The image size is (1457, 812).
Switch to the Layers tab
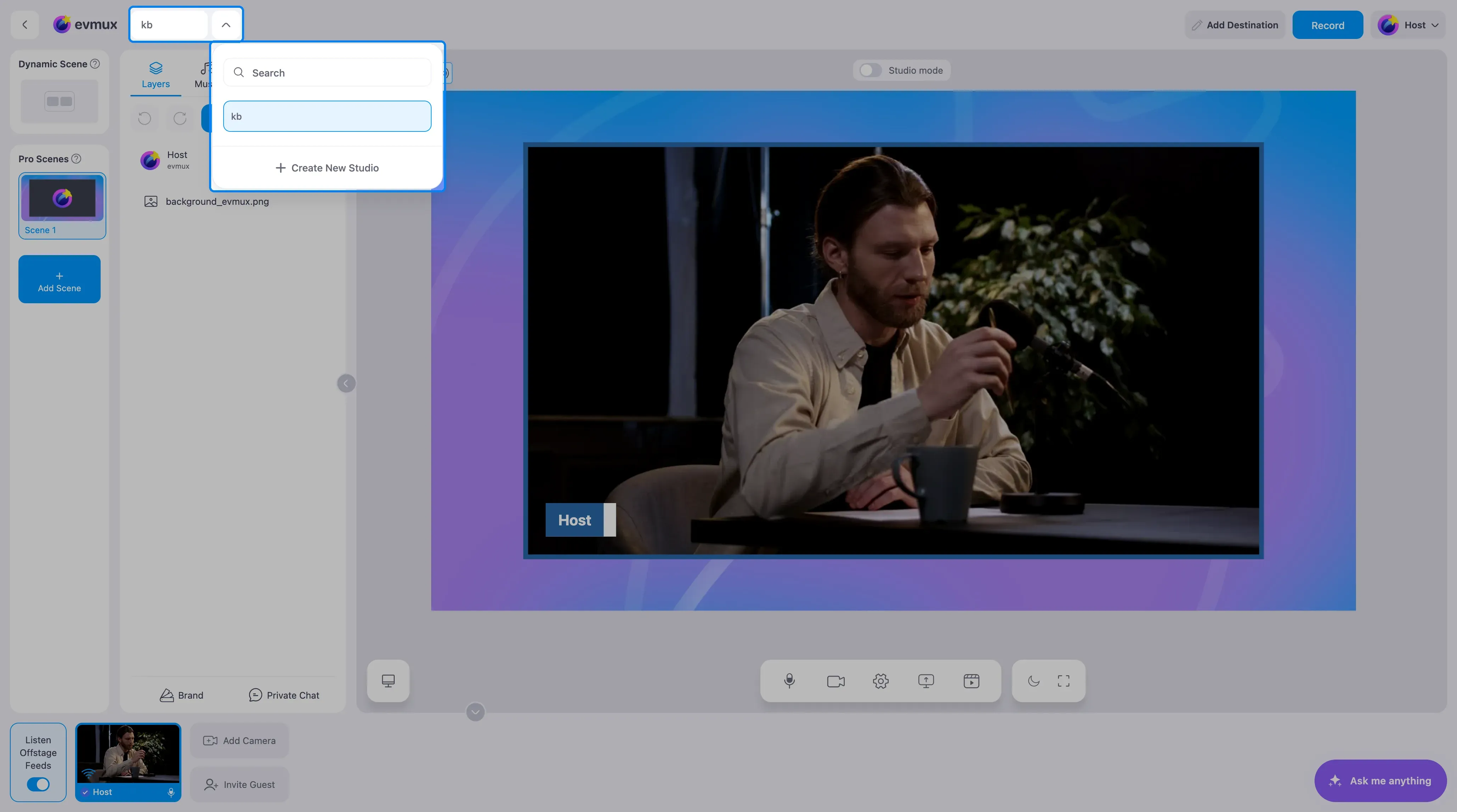tap(156, 75)
